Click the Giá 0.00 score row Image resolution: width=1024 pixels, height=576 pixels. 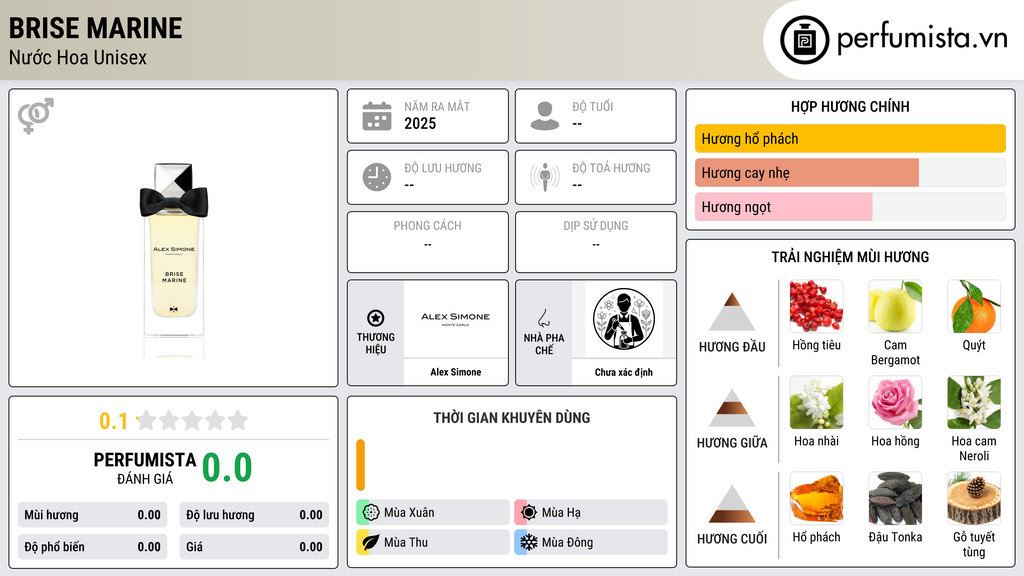tap(254, 547)
